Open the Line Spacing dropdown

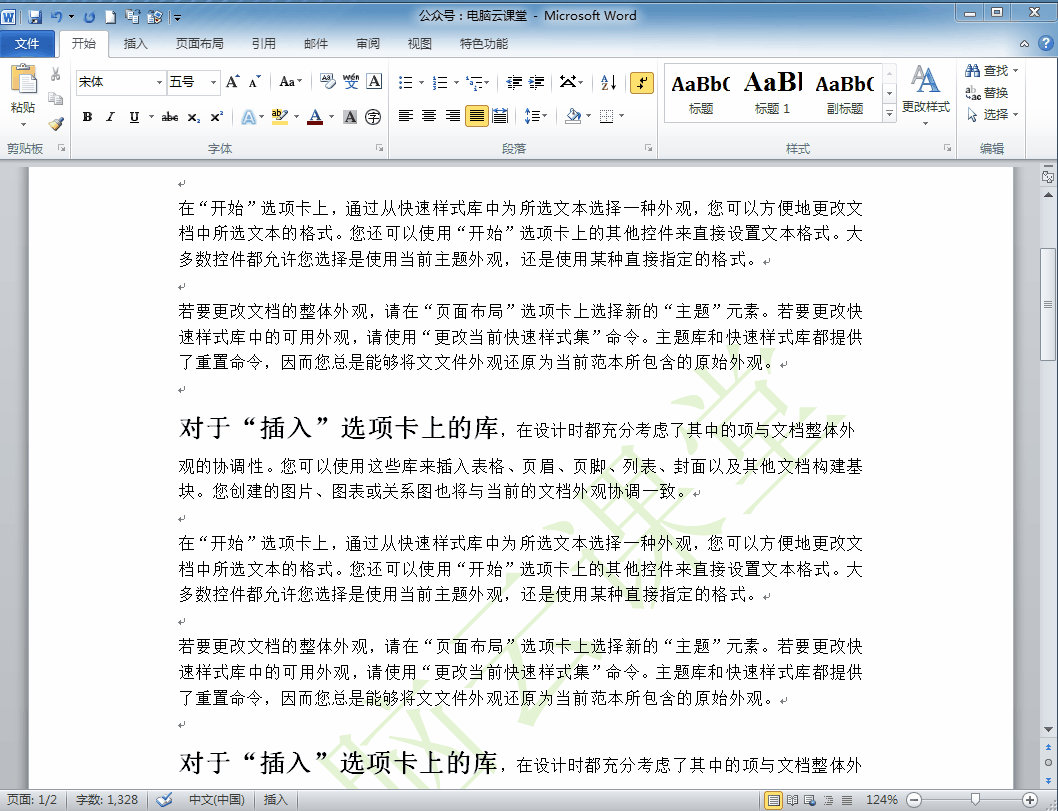pyautogui.click(x=536, y=116)
